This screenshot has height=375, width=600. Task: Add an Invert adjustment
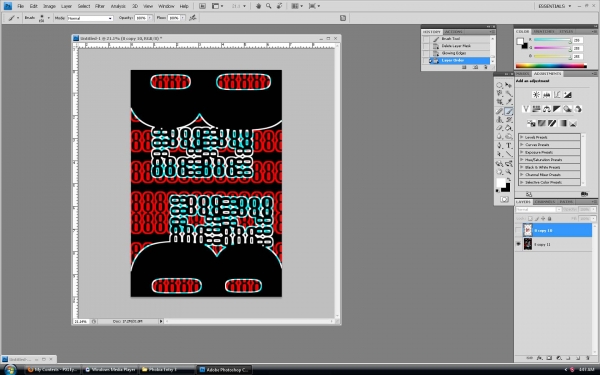click(531, 123)
